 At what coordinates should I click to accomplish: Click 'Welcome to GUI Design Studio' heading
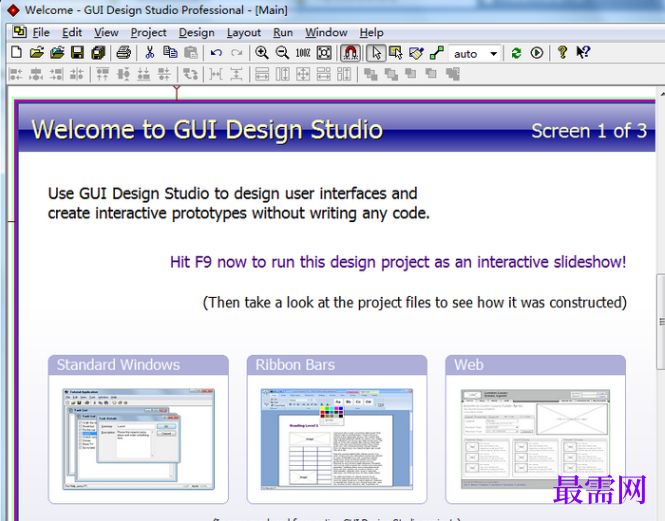pos(207,129)
